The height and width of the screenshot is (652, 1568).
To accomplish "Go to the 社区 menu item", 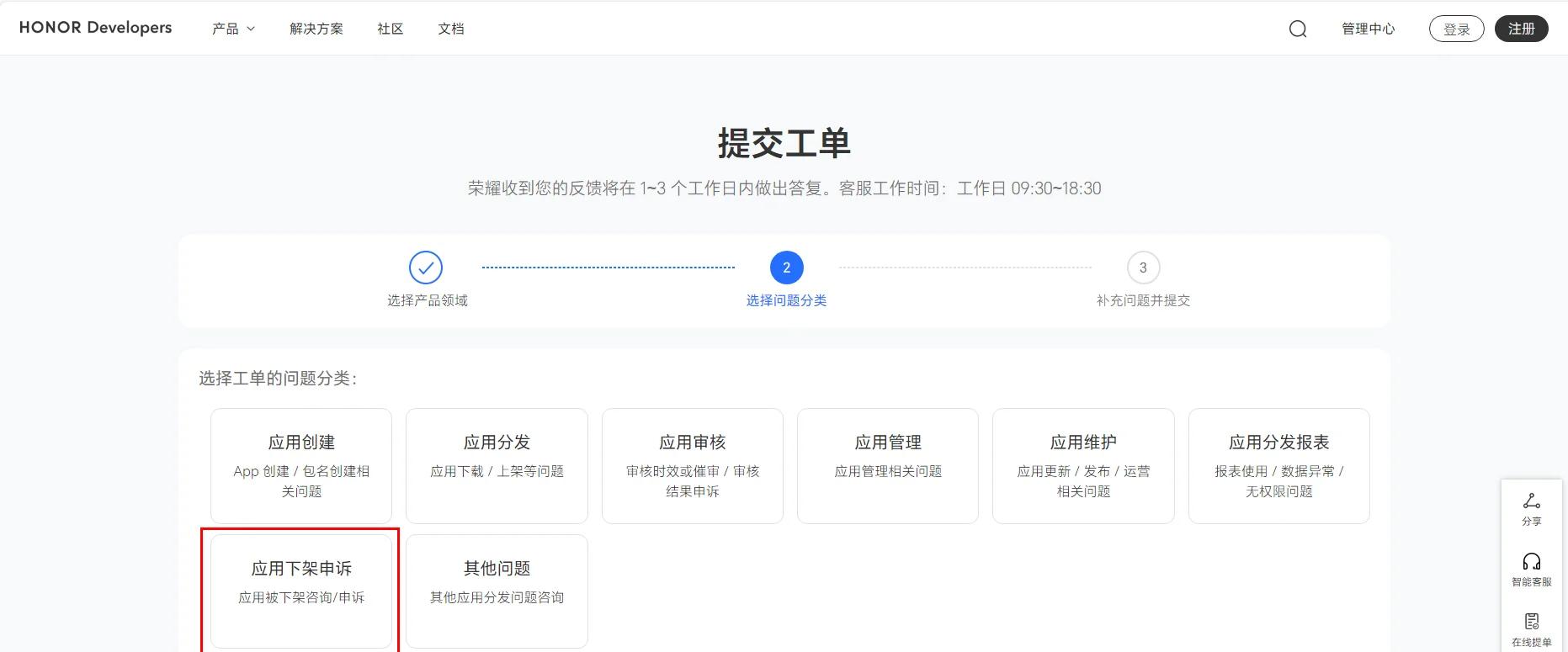I will pos(391,29).
